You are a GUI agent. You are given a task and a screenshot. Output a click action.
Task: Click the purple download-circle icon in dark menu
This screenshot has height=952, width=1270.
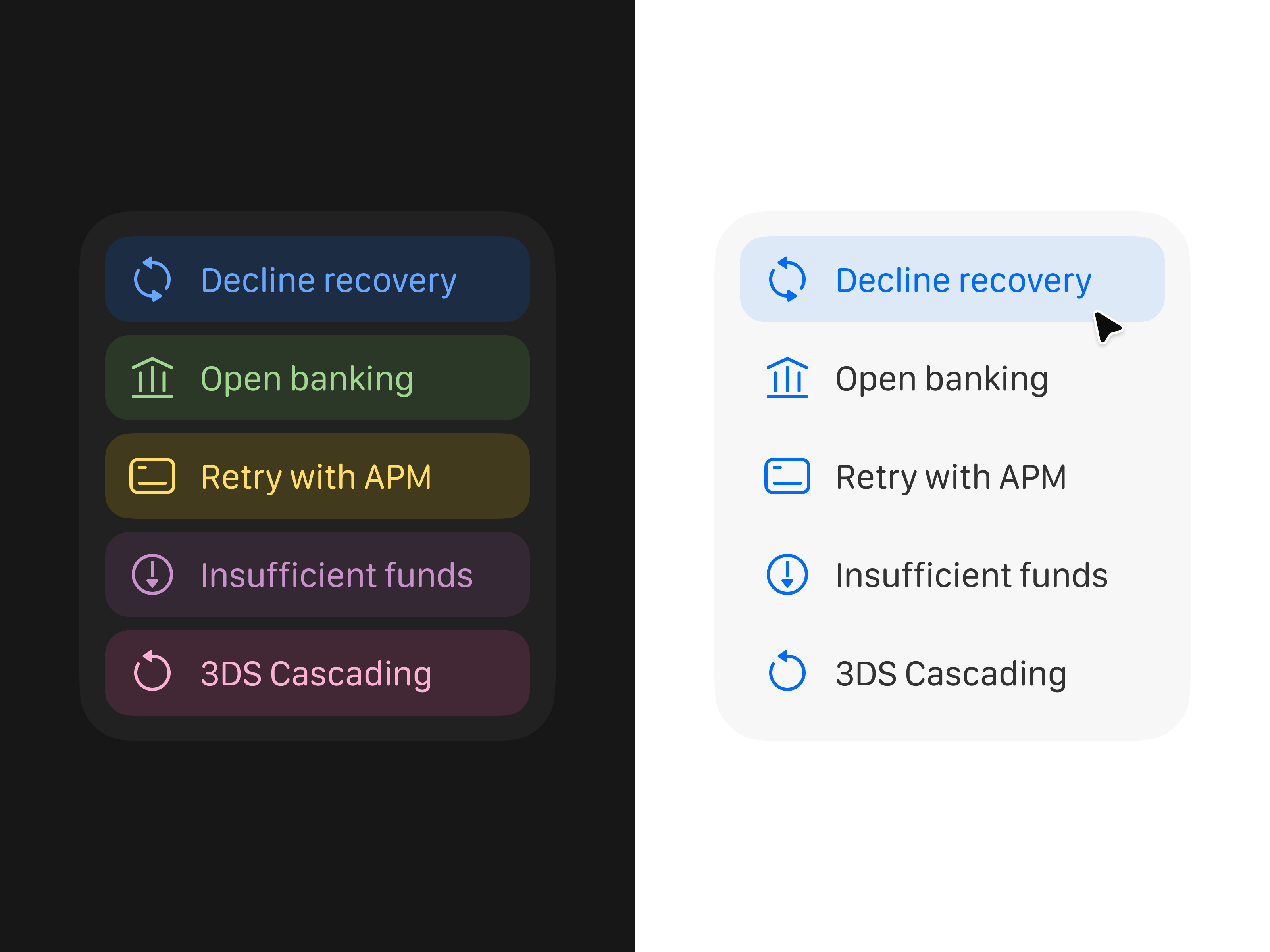(x=152, y=574)
